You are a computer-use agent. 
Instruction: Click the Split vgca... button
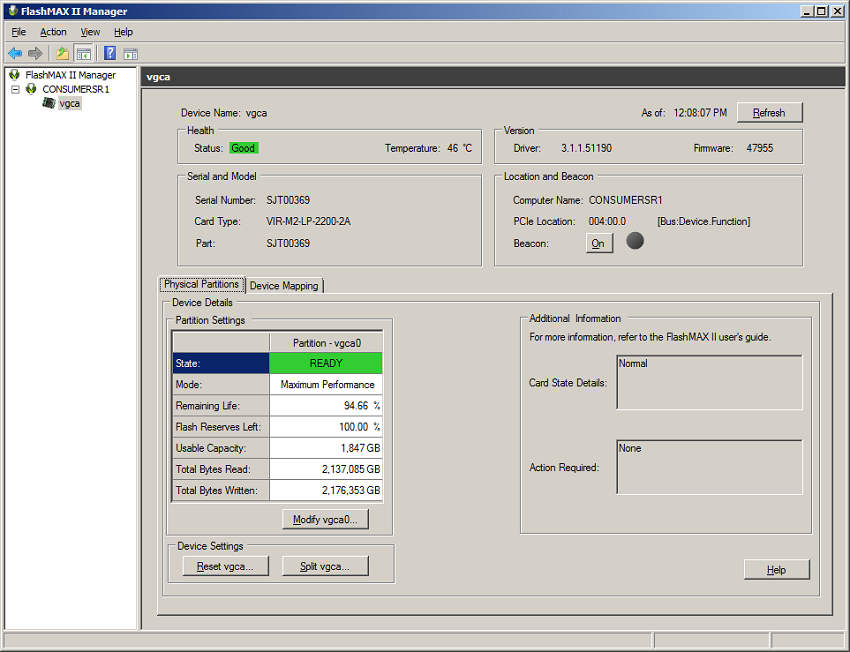(325, 566)
